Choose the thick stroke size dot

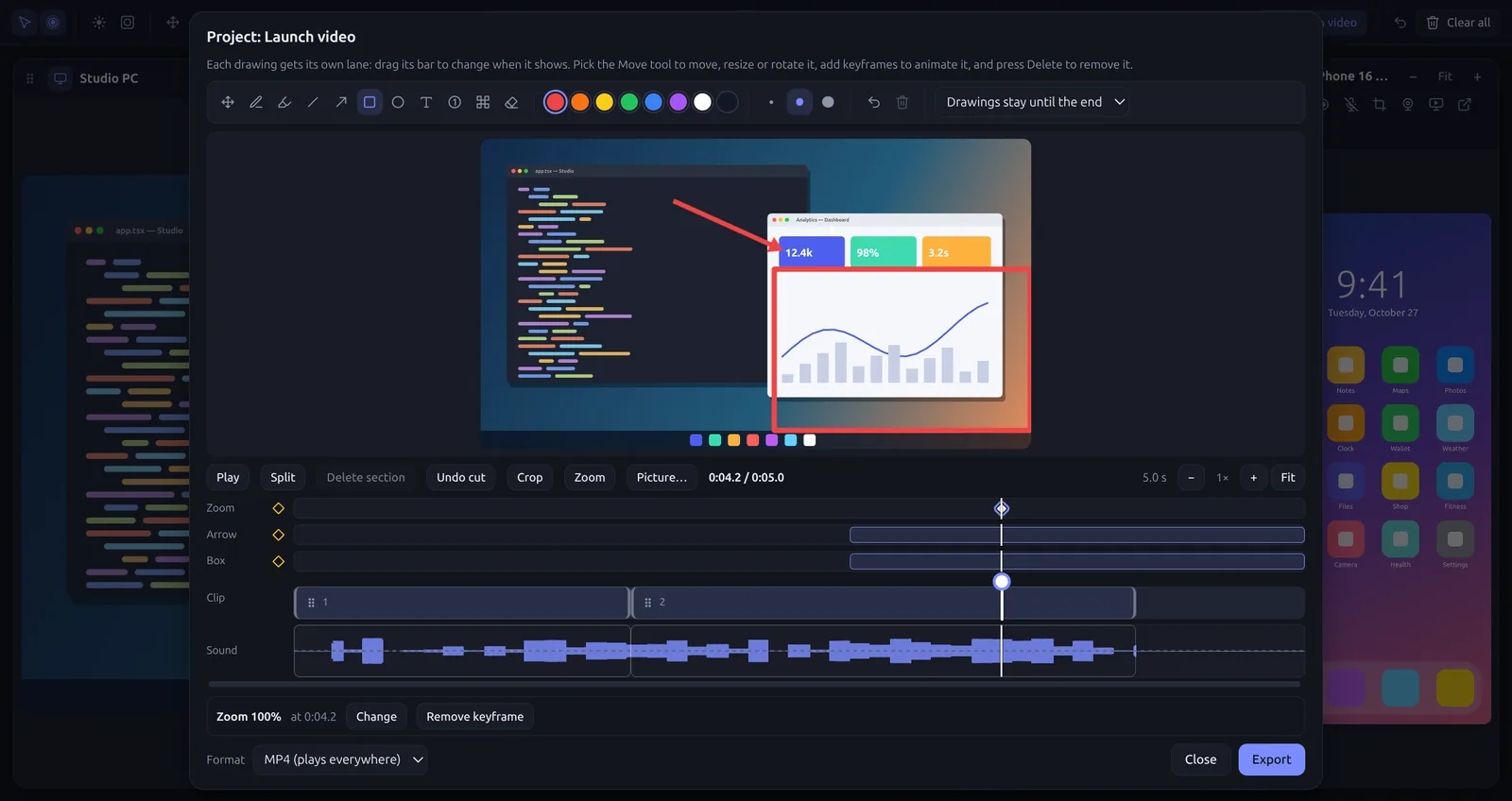point(828,102)
